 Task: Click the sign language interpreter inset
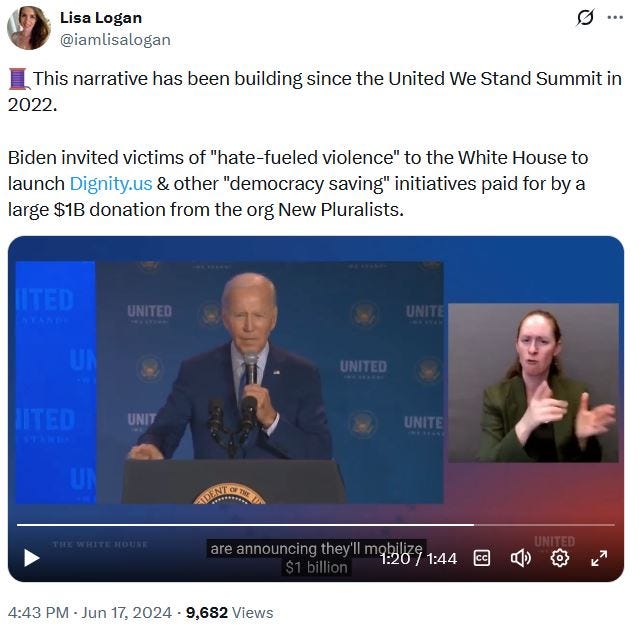pyautogui.click(x=533, y=383)
